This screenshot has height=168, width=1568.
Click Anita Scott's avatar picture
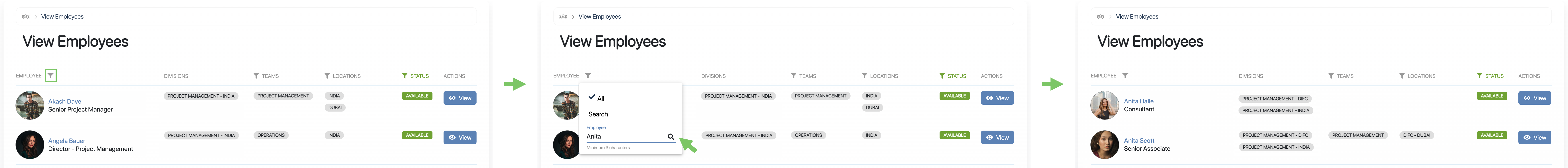coord(1105,144)
